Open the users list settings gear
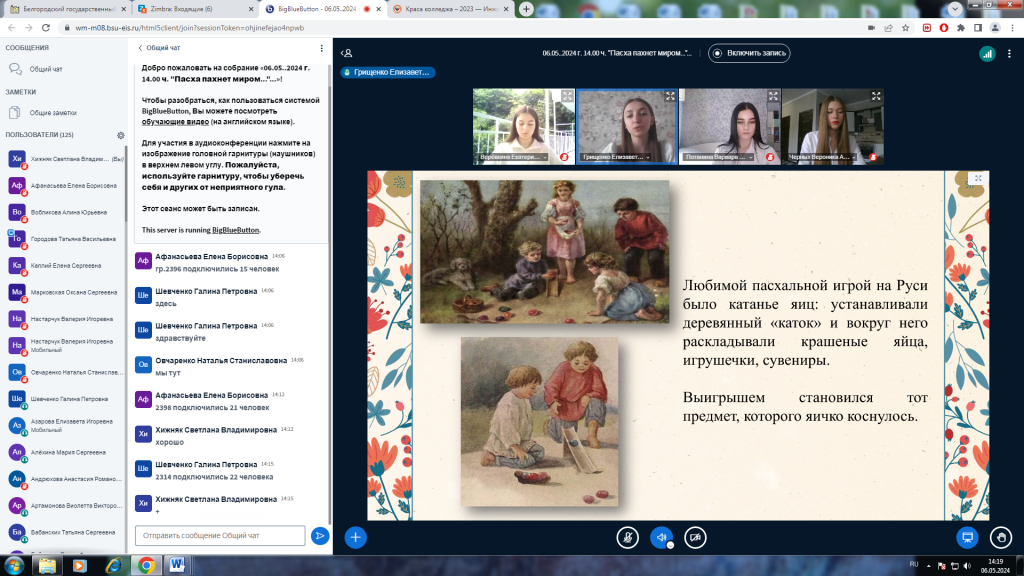The image size is (1024, 576). 121,135
